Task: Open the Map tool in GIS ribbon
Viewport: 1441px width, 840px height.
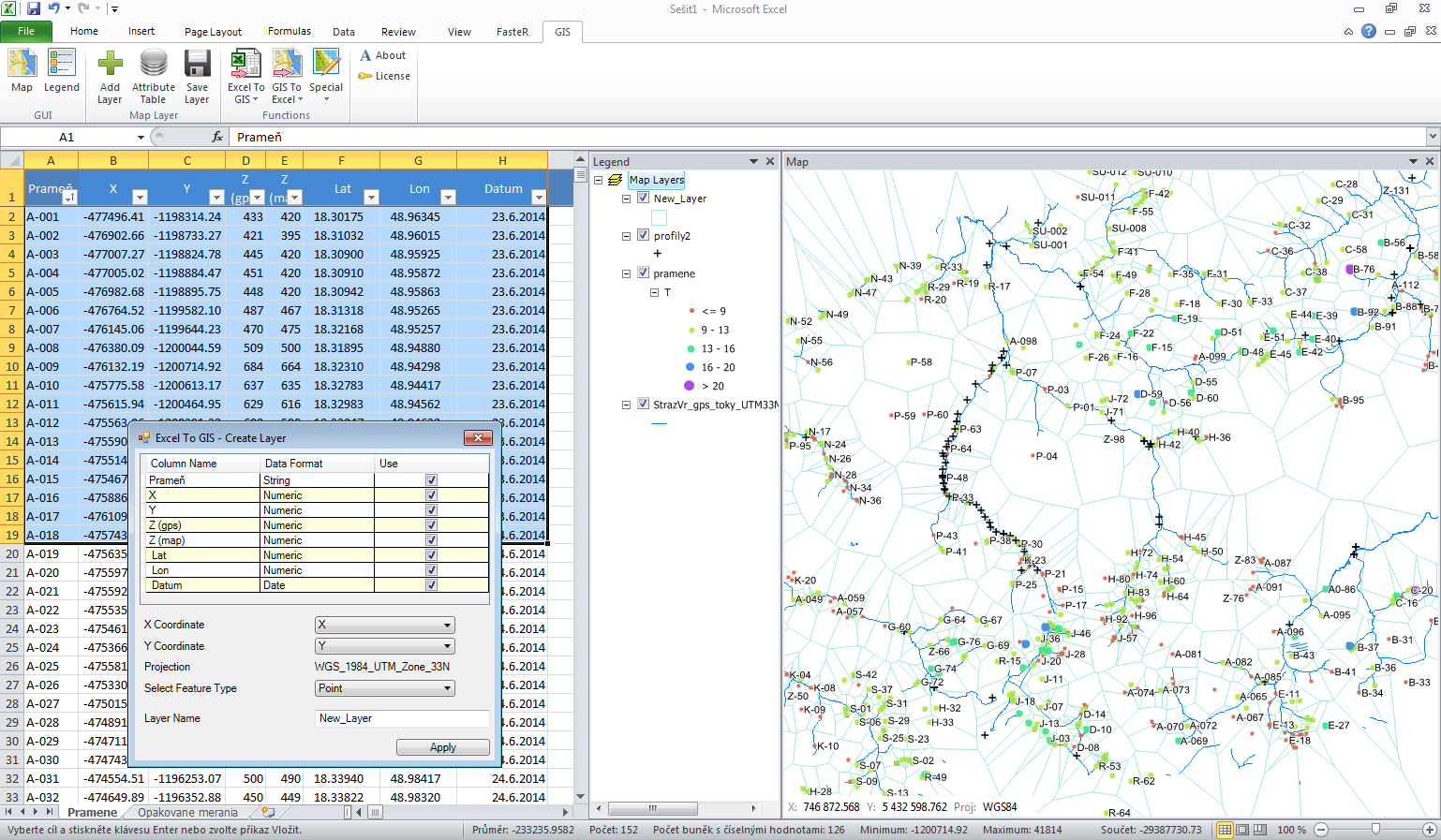Action: pos(22,70)
